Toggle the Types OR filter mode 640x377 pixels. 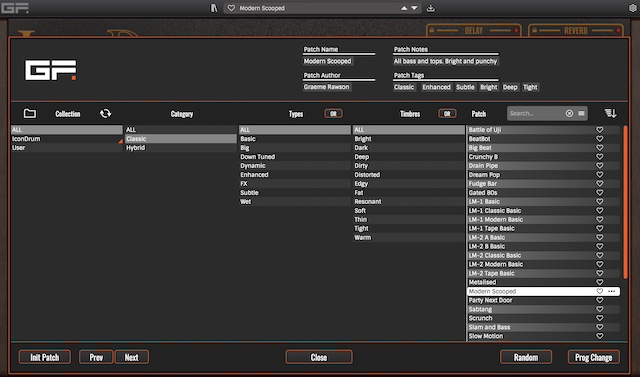tap(333, 113)
